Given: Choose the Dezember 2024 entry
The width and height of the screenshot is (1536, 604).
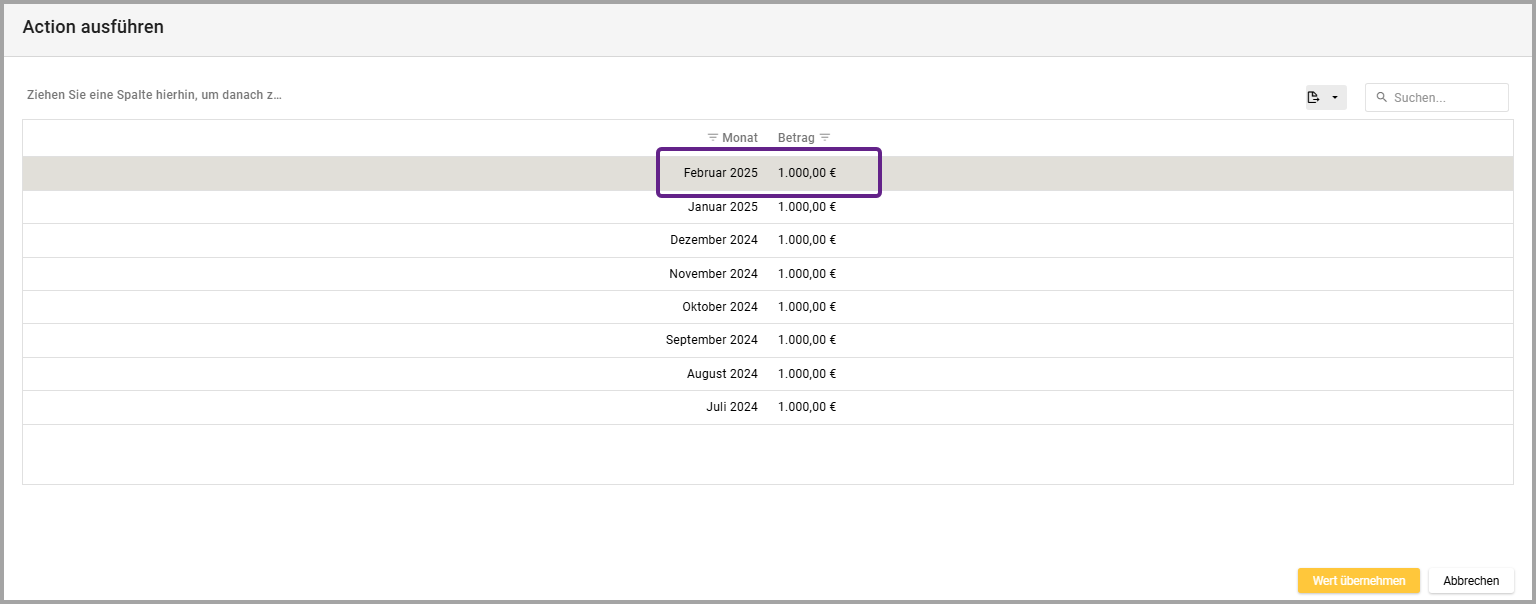Looking at the screenshot, I should tap(713, 240).
